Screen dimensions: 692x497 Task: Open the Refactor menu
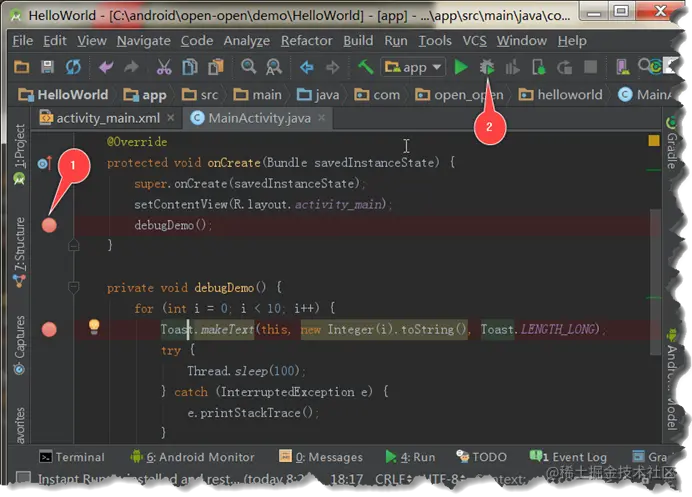point(307,41)
